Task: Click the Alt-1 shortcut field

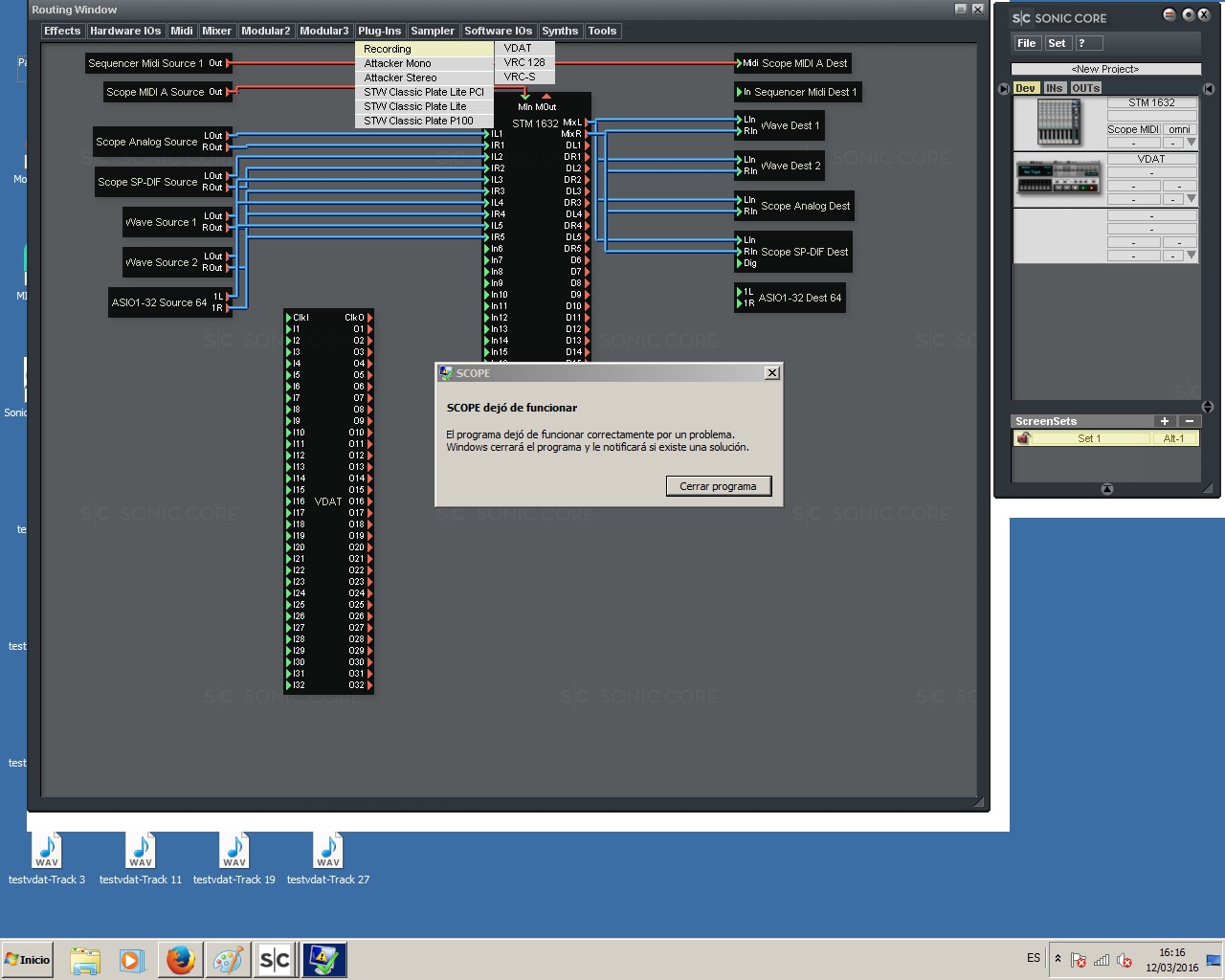Action: [x=1173, y=438]
